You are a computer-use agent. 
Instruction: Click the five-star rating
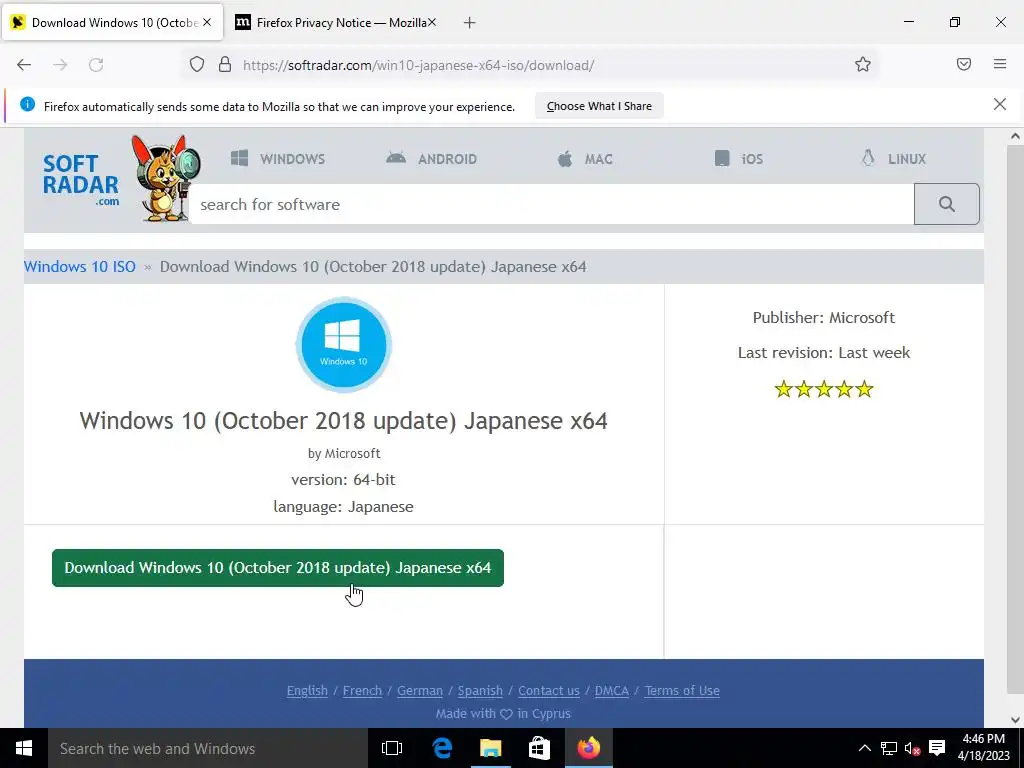(x=824, y=389)
